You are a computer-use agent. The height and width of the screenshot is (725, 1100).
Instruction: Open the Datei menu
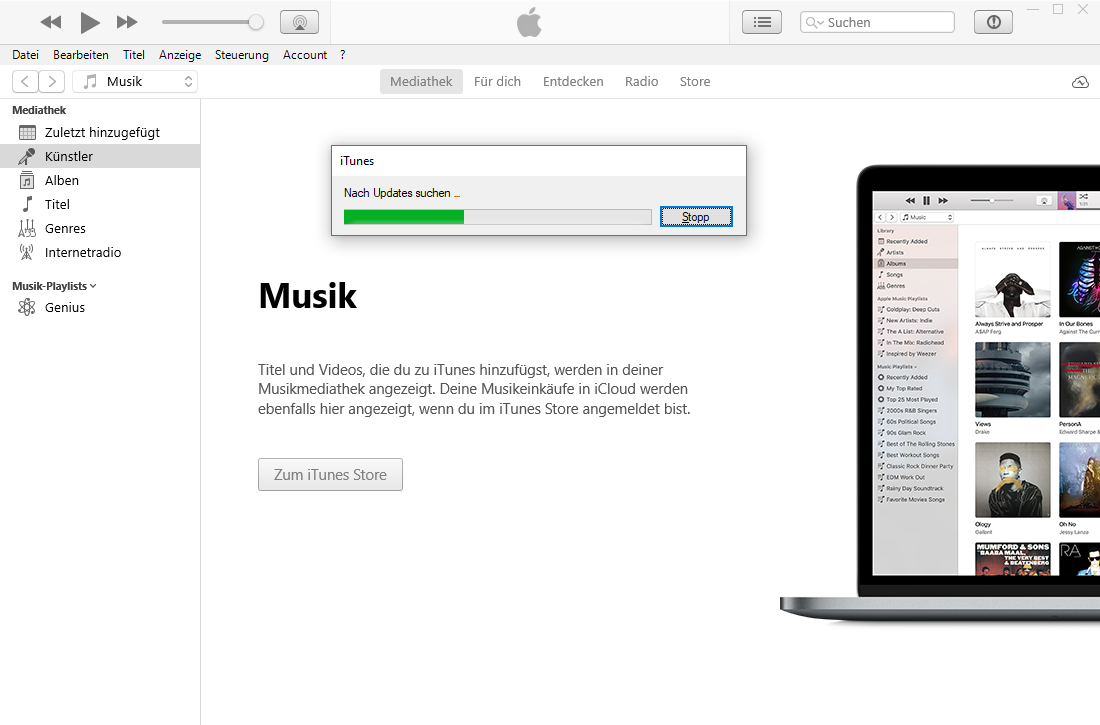click(25, 55)
